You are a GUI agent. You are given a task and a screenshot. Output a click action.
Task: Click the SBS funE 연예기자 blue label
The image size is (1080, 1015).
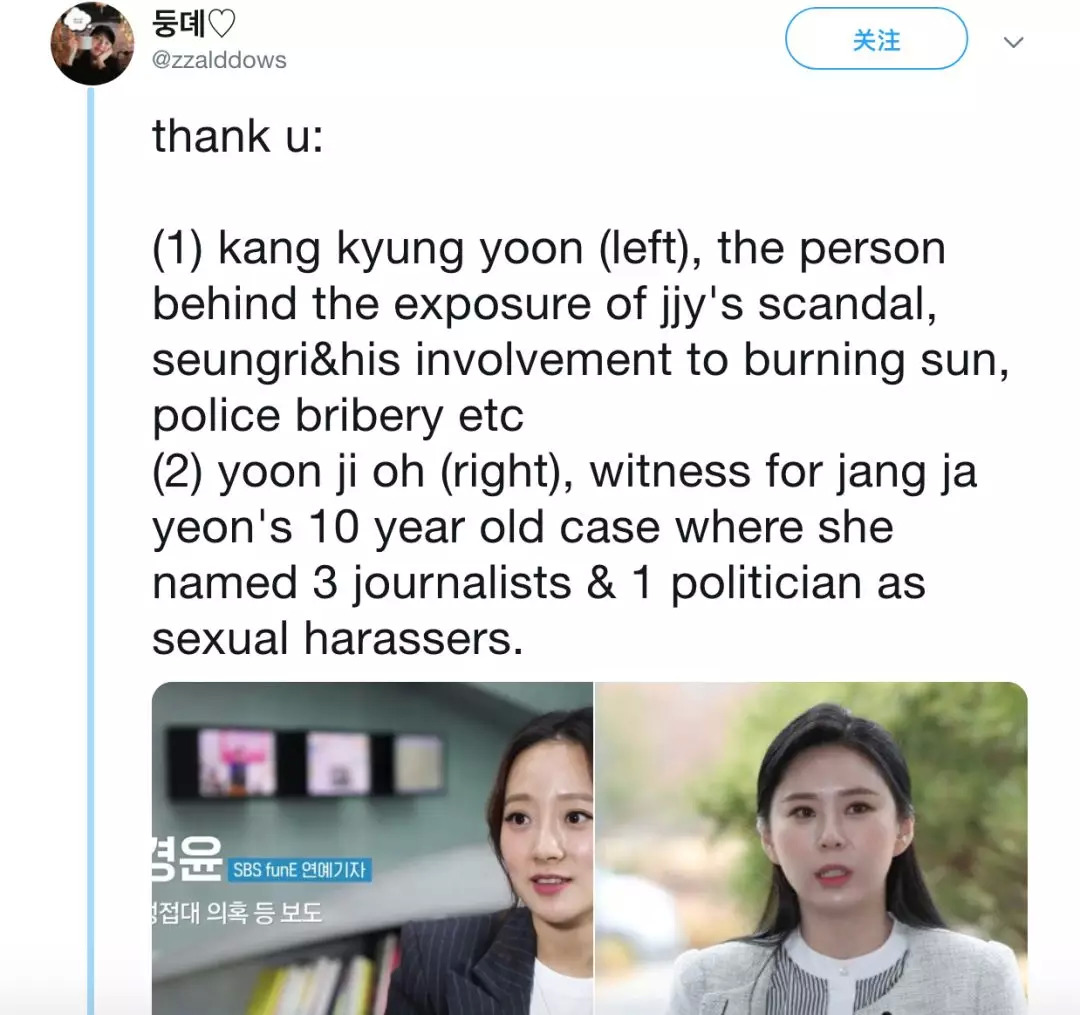point(299,870)
